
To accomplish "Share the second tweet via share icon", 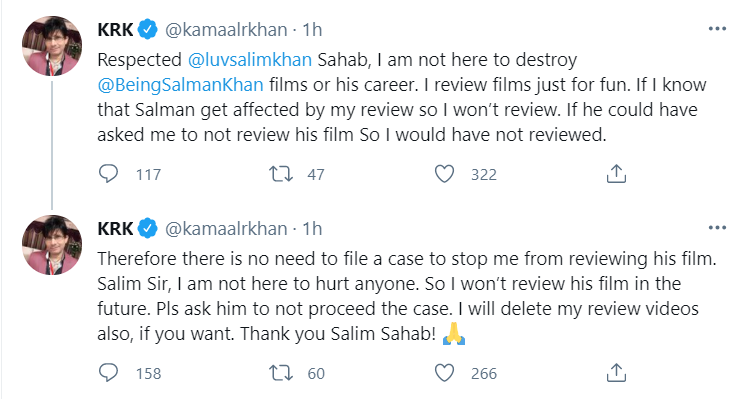I will point(616,373).
